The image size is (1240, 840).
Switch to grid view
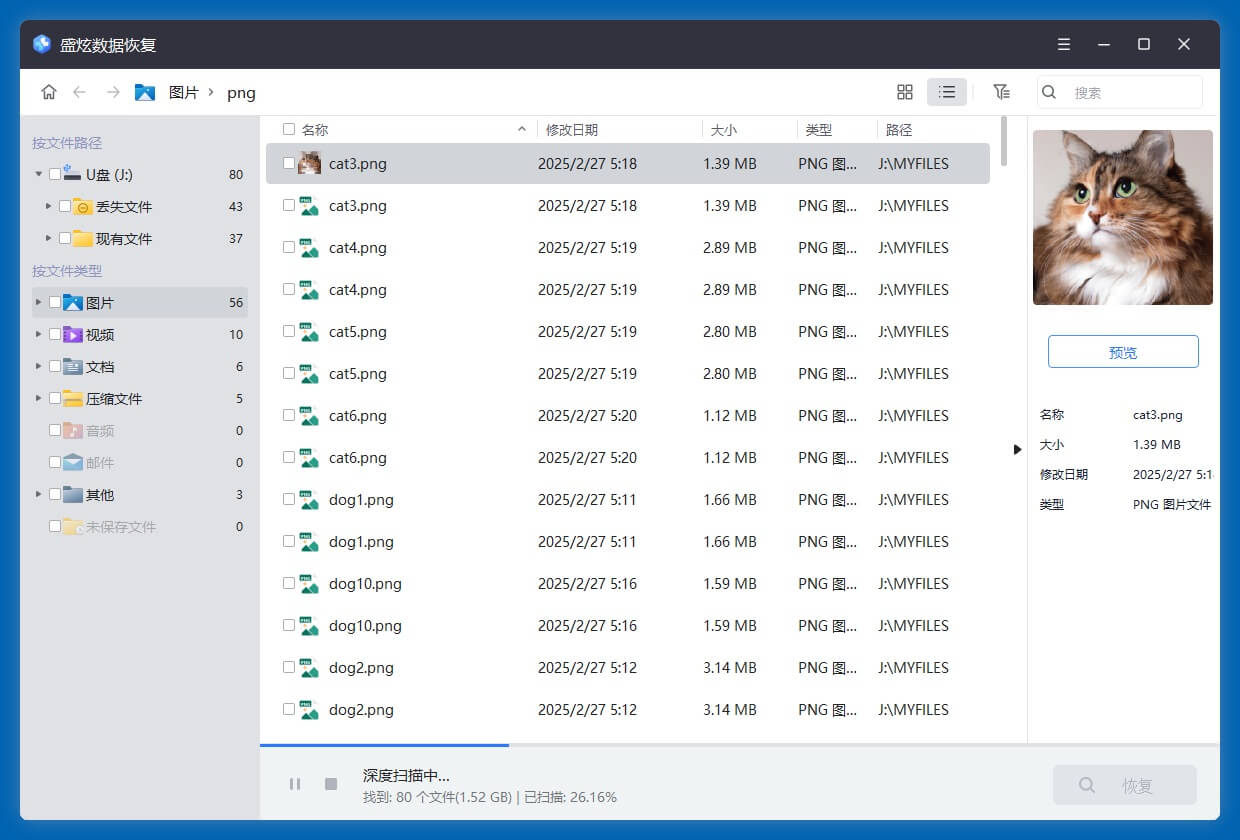tap(904, 91)
